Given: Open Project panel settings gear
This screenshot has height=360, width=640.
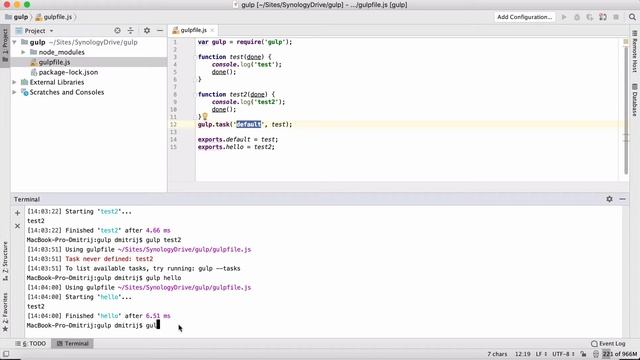Looking at the screenshot, I should click(x=147, y=31).
